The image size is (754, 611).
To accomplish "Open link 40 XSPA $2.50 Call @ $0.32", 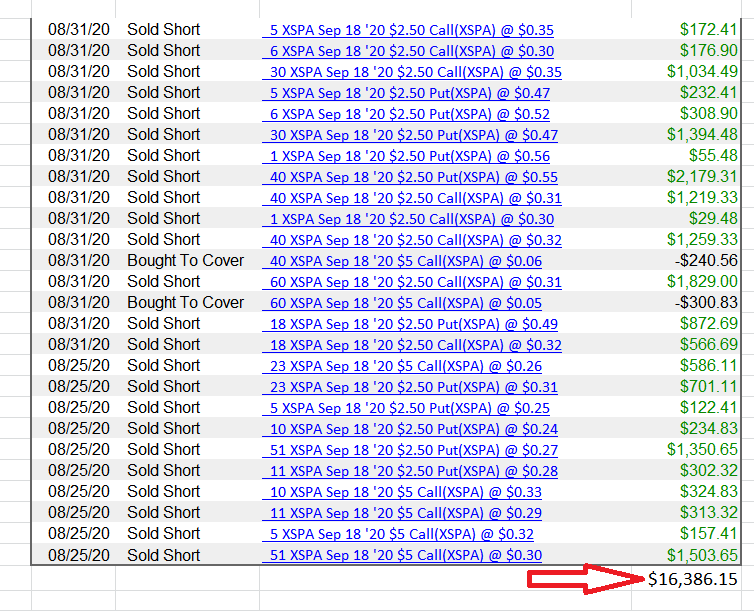I will pyautogui.click(x=412, y=240).
